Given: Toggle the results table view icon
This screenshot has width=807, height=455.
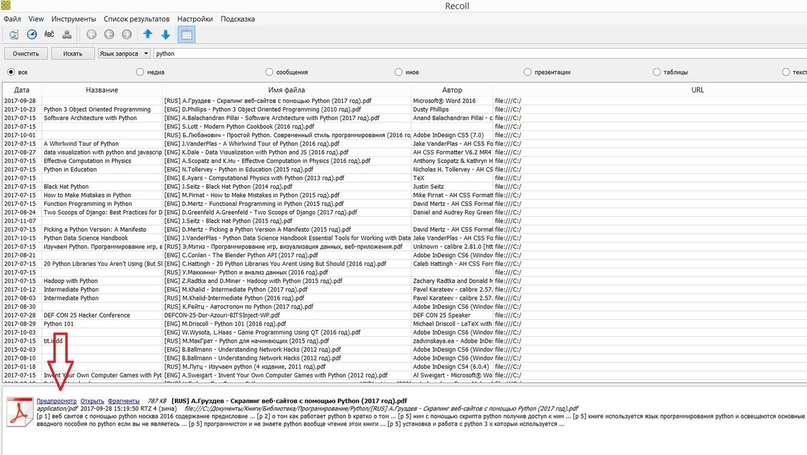Looking at the screenshot, I should [x=186, y=35].
